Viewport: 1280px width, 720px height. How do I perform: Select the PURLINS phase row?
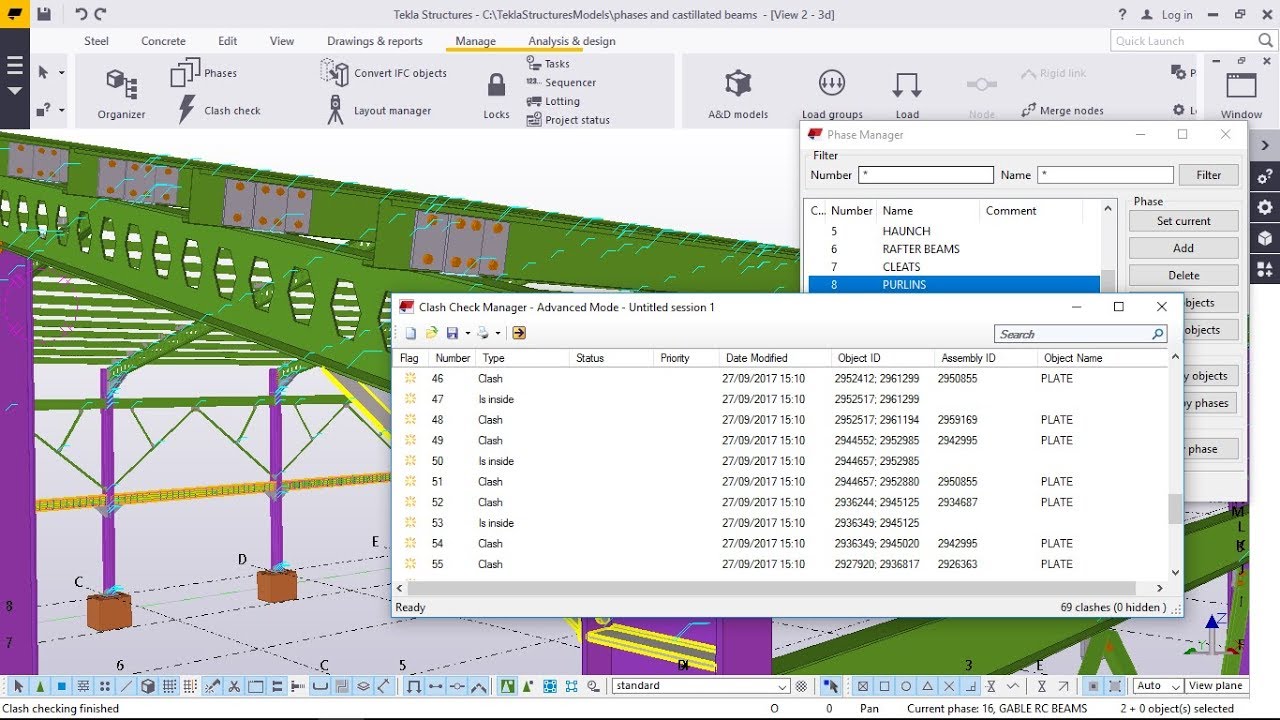point(952,285)
